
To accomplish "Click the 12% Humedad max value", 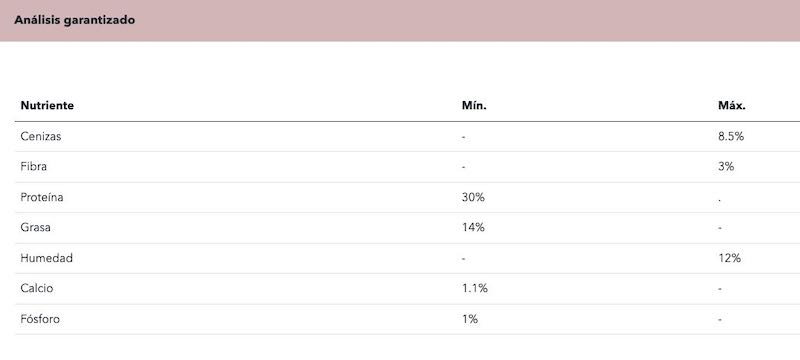I will [x=729, y=258].
